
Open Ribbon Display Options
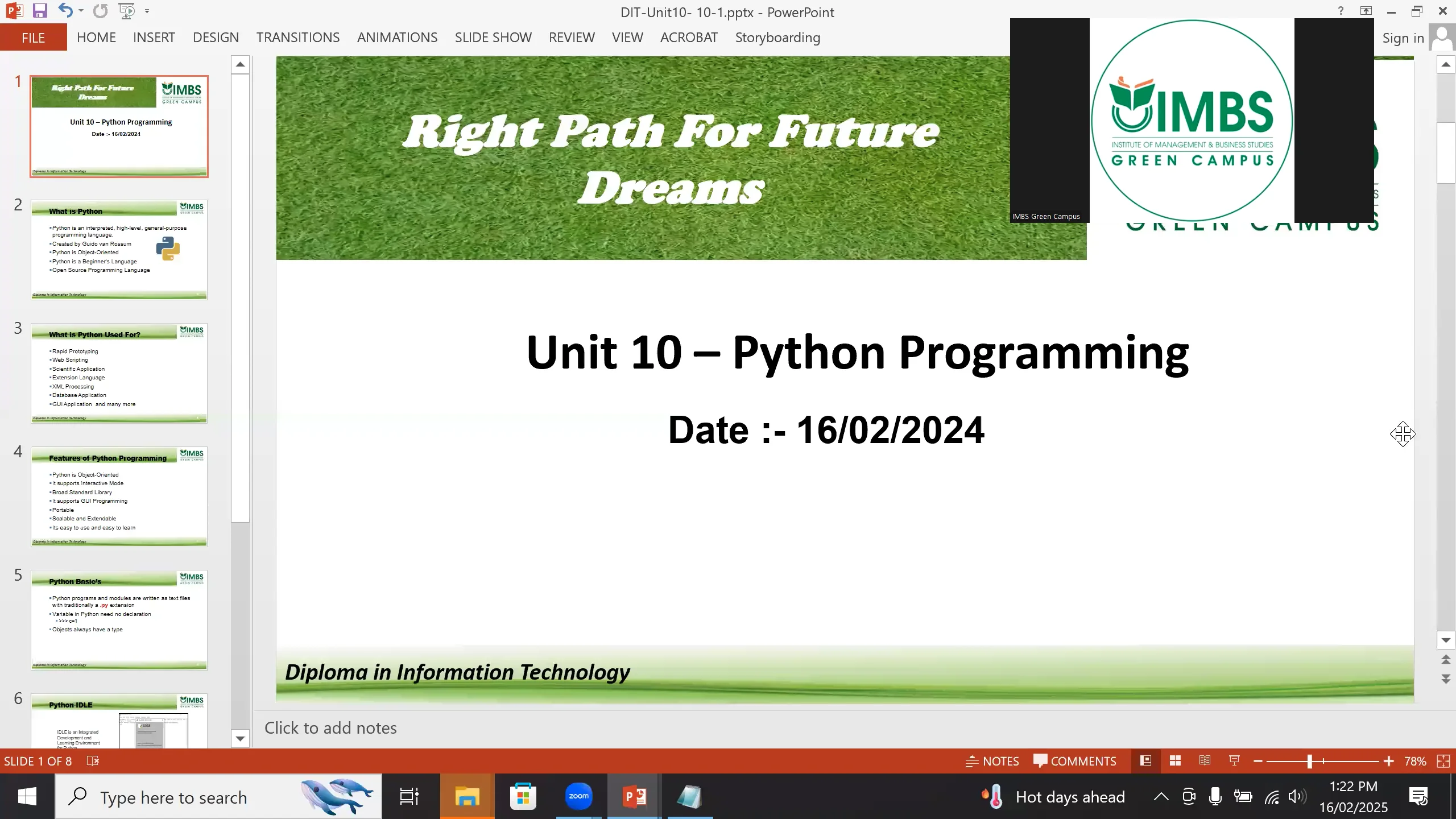point(1366,11)
